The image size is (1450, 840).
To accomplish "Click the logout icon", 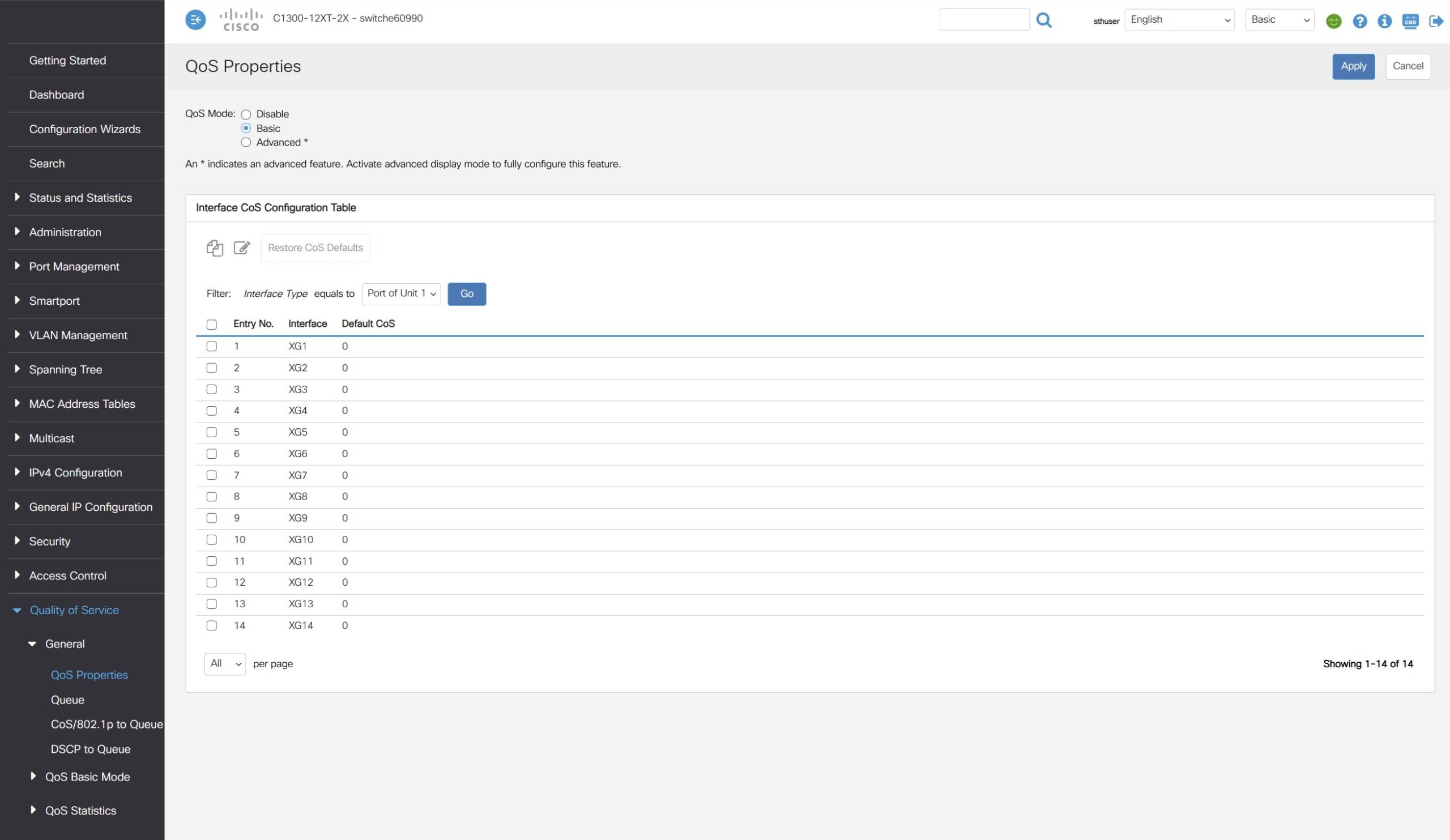I will (1436, 22).
